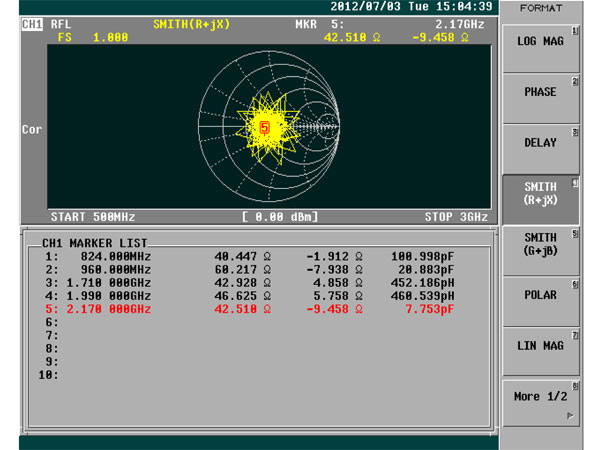
Task: Click the empty marker 6 row label
Action: pos(52,322)
